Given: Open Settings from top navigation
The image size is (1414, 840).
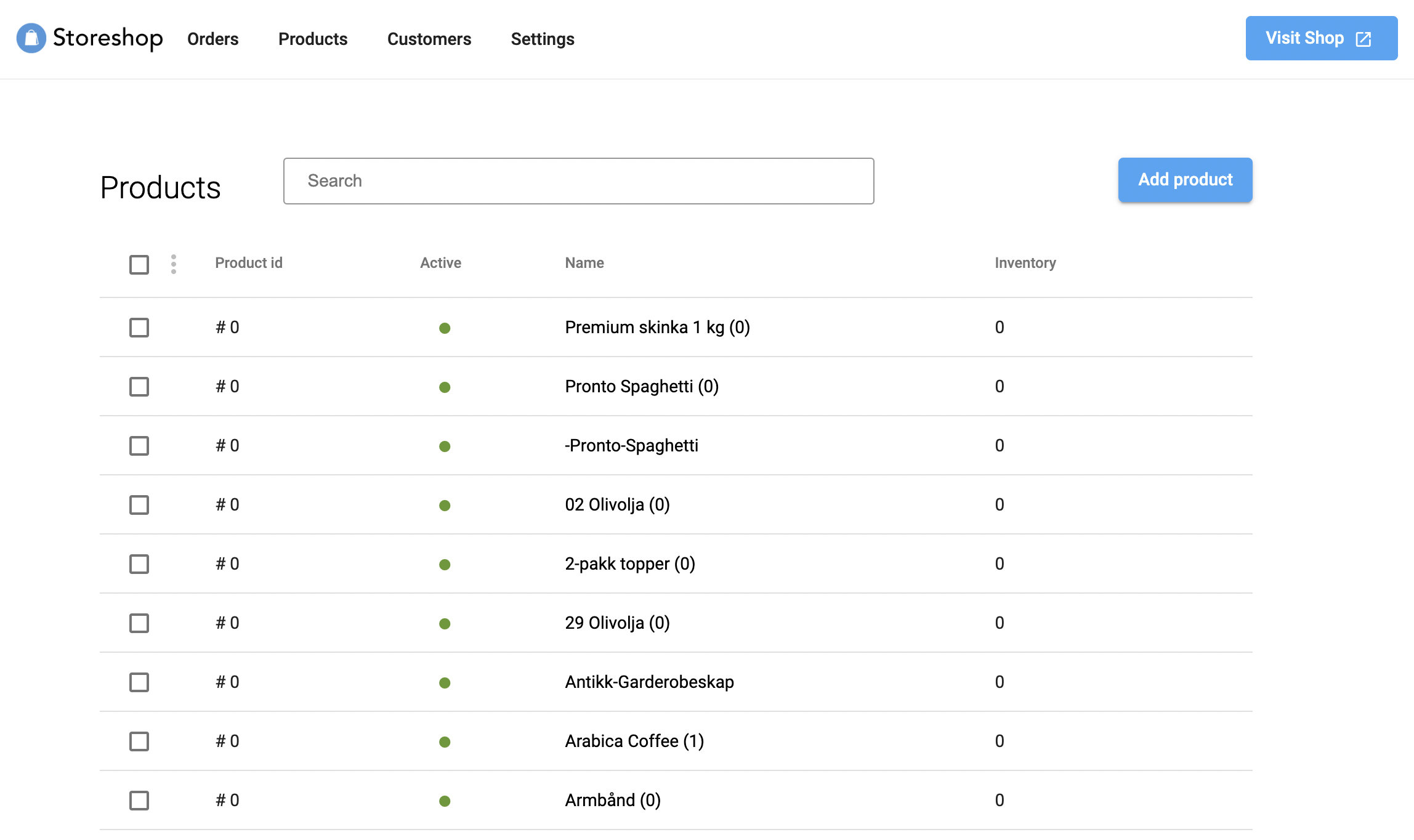Looking at the screenshot, I should 542,39.
